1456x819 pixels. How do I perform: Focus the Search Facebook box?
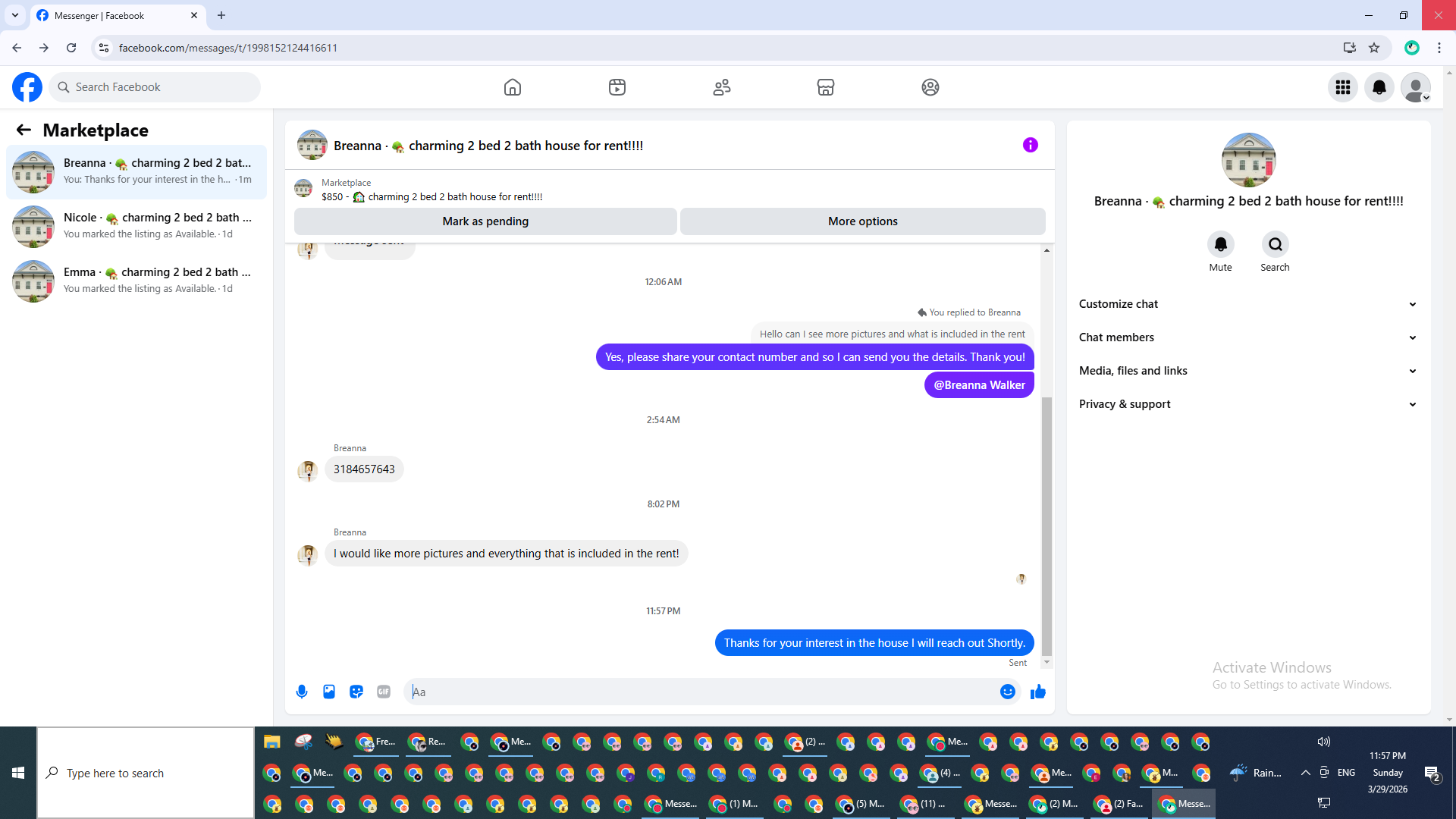click(x=155, y=87)
